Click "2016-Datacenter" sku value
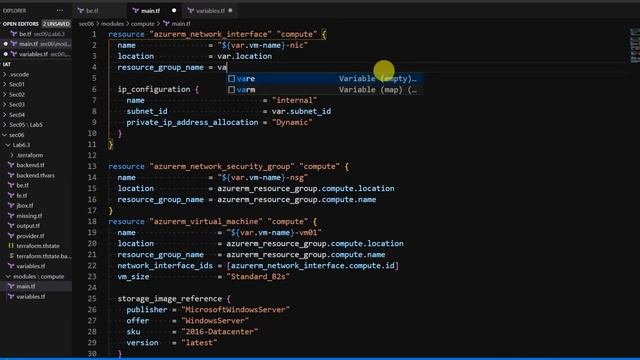The image size is (640, 360). point(220,332)
